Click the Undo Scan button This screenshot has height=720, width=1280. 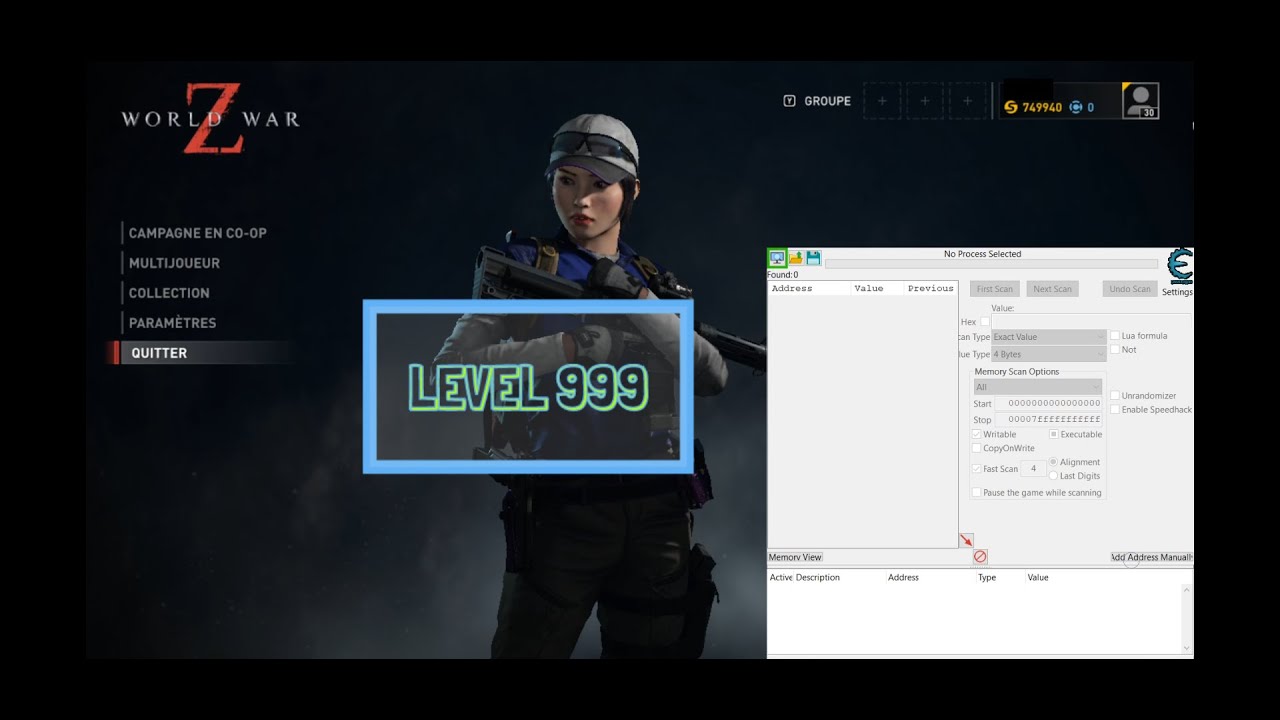pyautogui.click(x=1130, y=289)
